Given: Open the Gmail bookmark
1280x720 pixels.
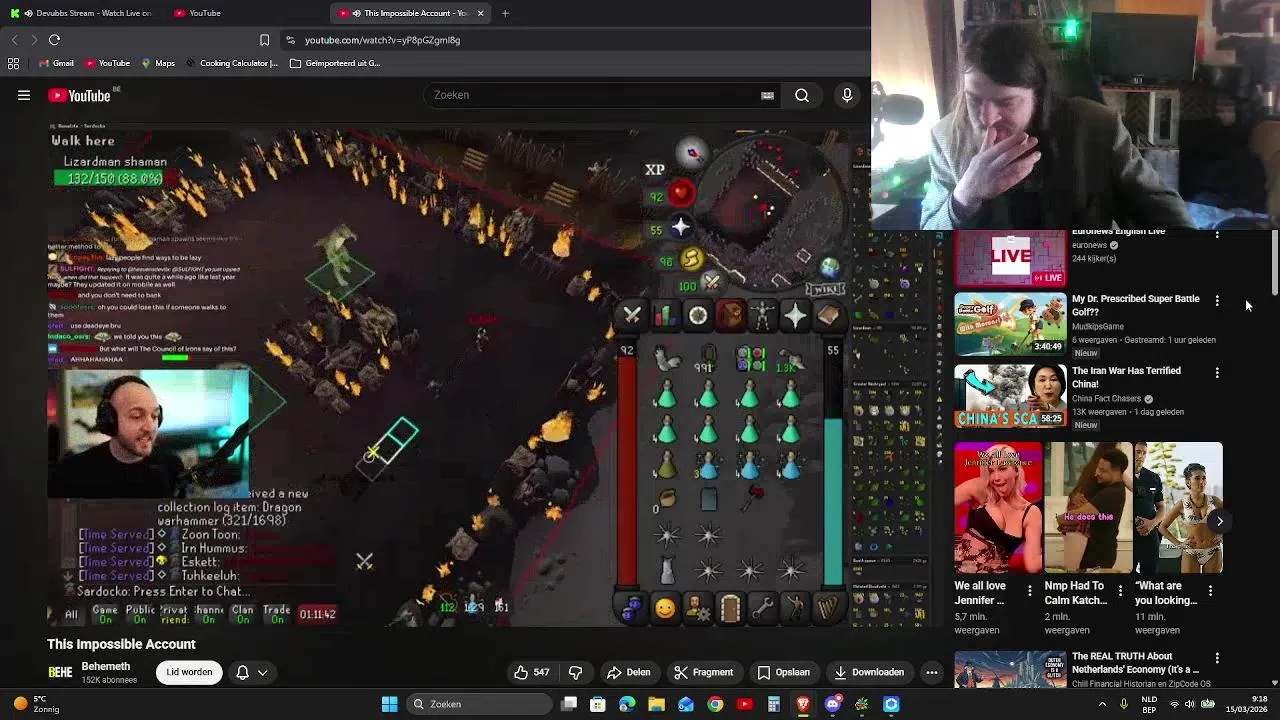Looking at the screenshot, I should click(56, 63).
